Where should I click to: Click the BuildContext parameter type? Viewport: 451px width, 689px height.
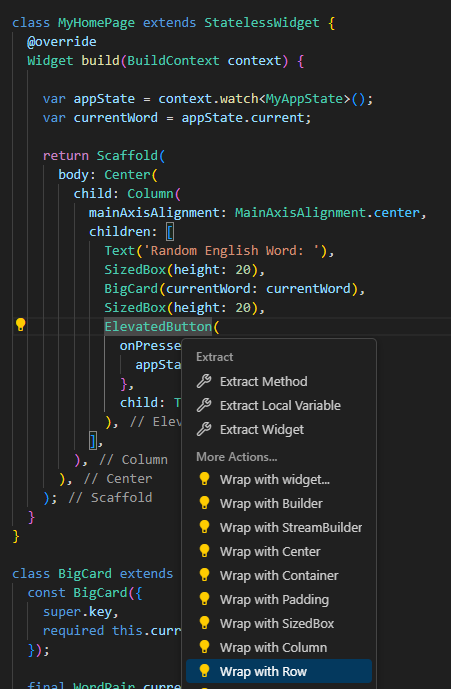(173, 61)
